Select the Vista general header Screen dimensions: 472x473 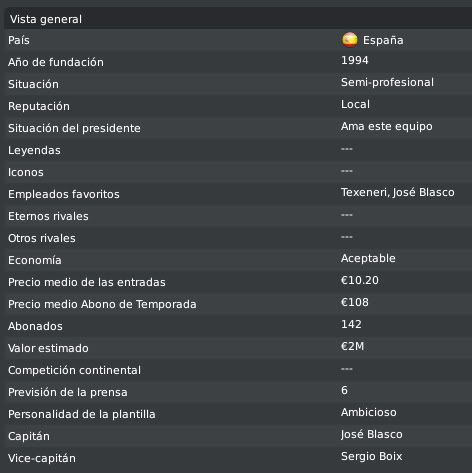[238, 18]
